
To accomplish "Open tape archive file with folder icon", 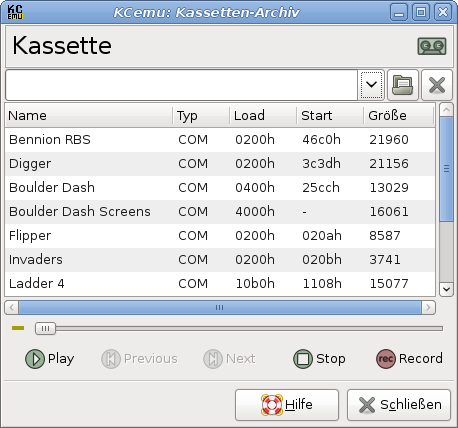I will (403, 85).
